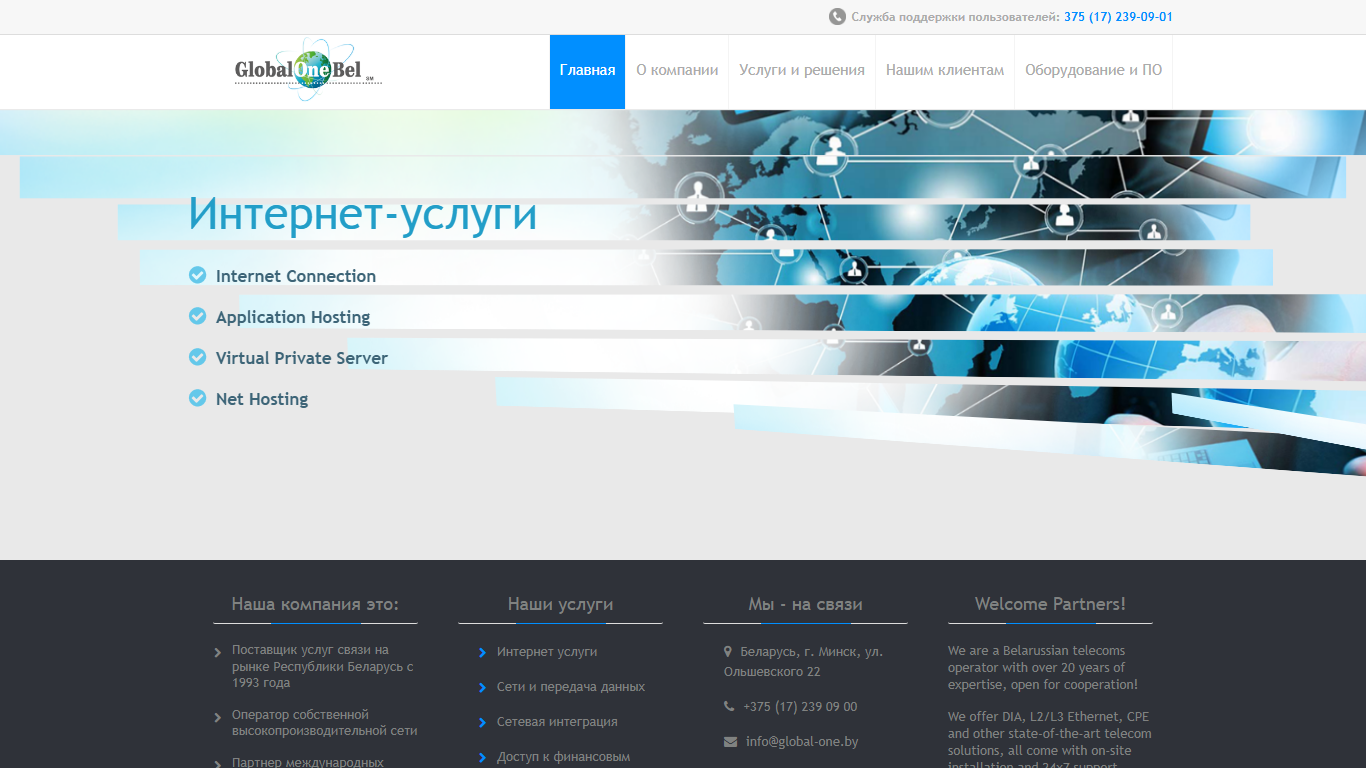Click the Наши услуги footer heading
Image resolution: width=1366 pixels, height=768 pixels.
pyautogui.click(x=560, y=604)
